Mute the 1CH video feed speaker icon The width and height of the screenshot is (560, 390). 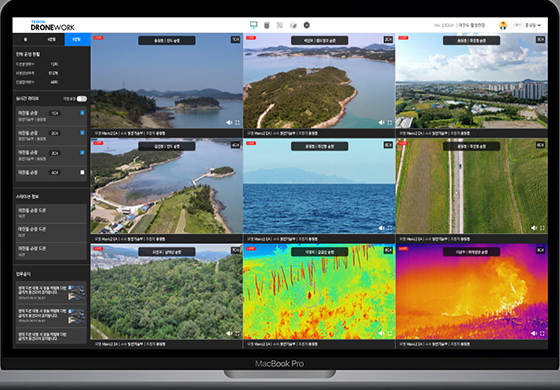[229, 122]
